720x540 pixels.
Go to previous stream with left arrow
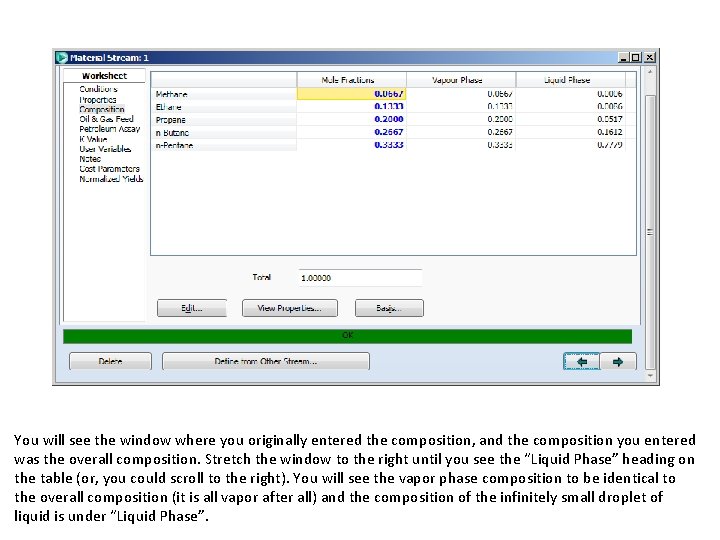[581, 361]
